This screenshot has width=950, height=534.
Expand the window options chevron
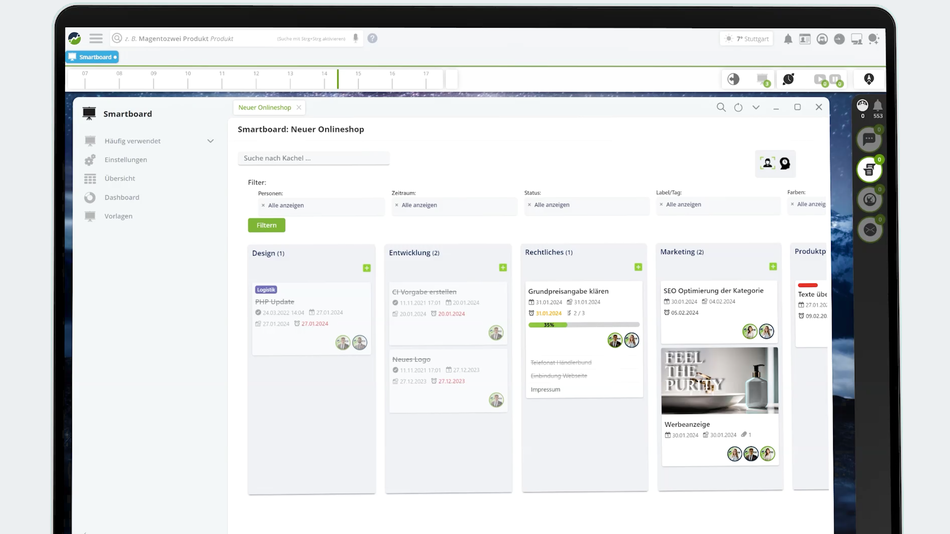756,107
